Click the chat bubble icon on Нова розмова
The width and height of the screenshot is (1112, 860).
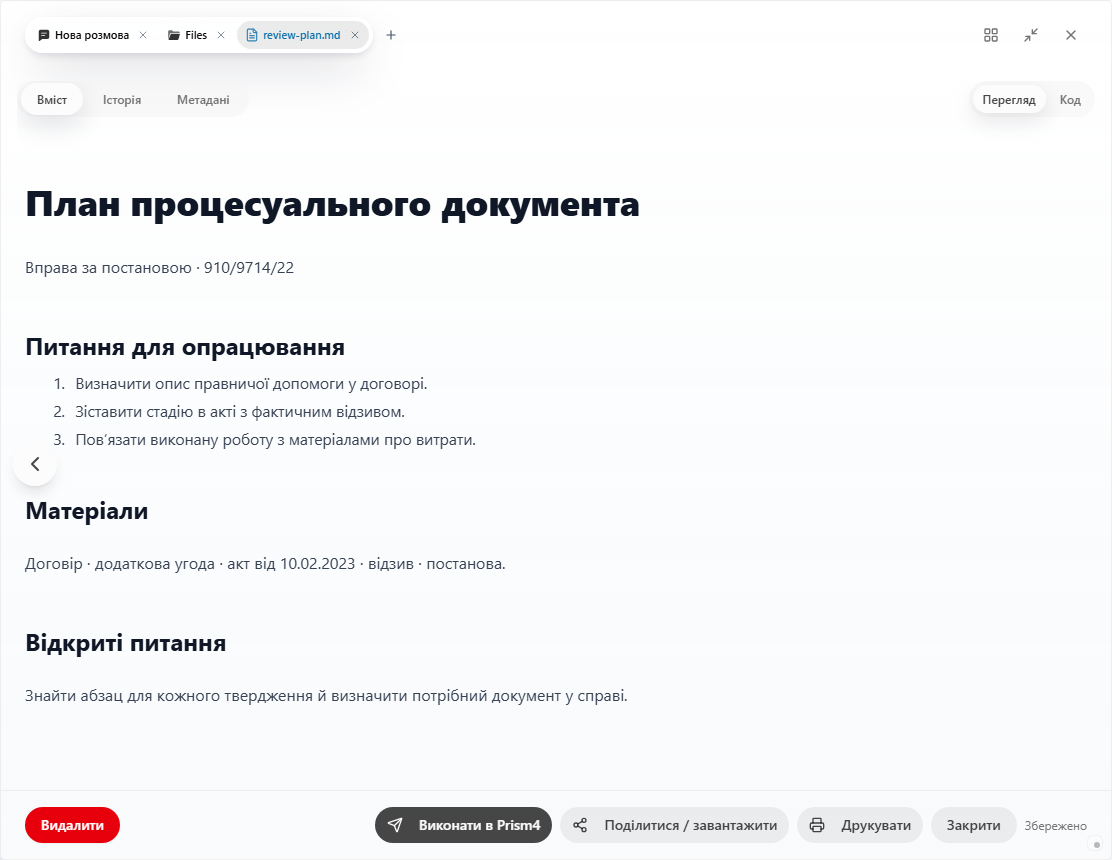point(43,35)
